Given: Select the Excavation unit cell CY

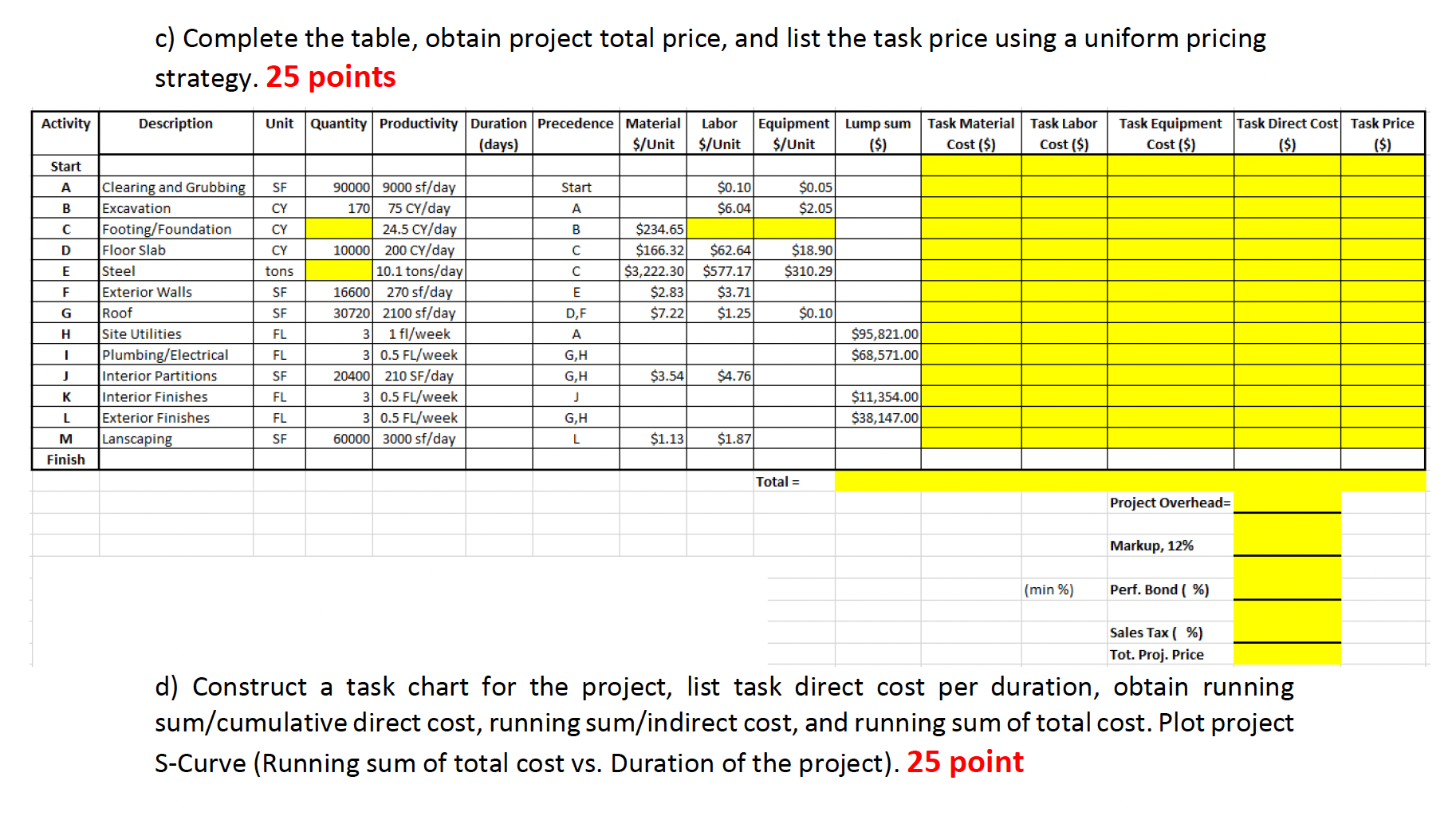Looking at the screenshot, I should 278,208.
